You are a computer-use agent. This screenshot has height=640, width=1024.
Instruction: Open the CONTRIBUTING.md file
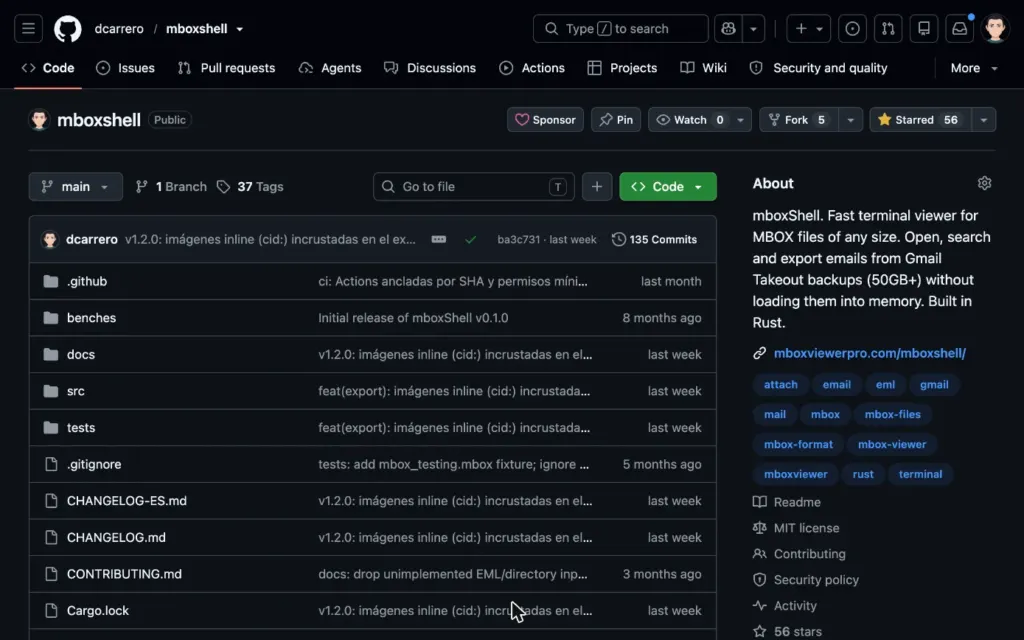pos(124,574)
